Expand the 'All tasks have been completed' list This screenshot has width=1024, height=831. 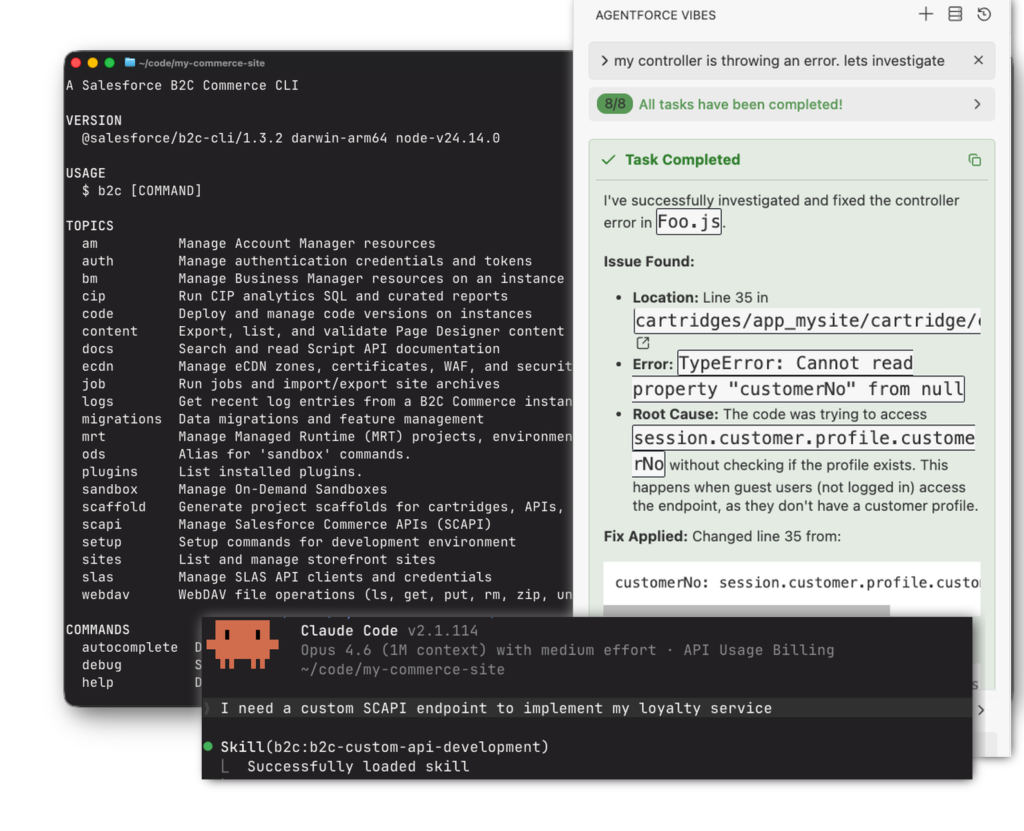[977, 104]
